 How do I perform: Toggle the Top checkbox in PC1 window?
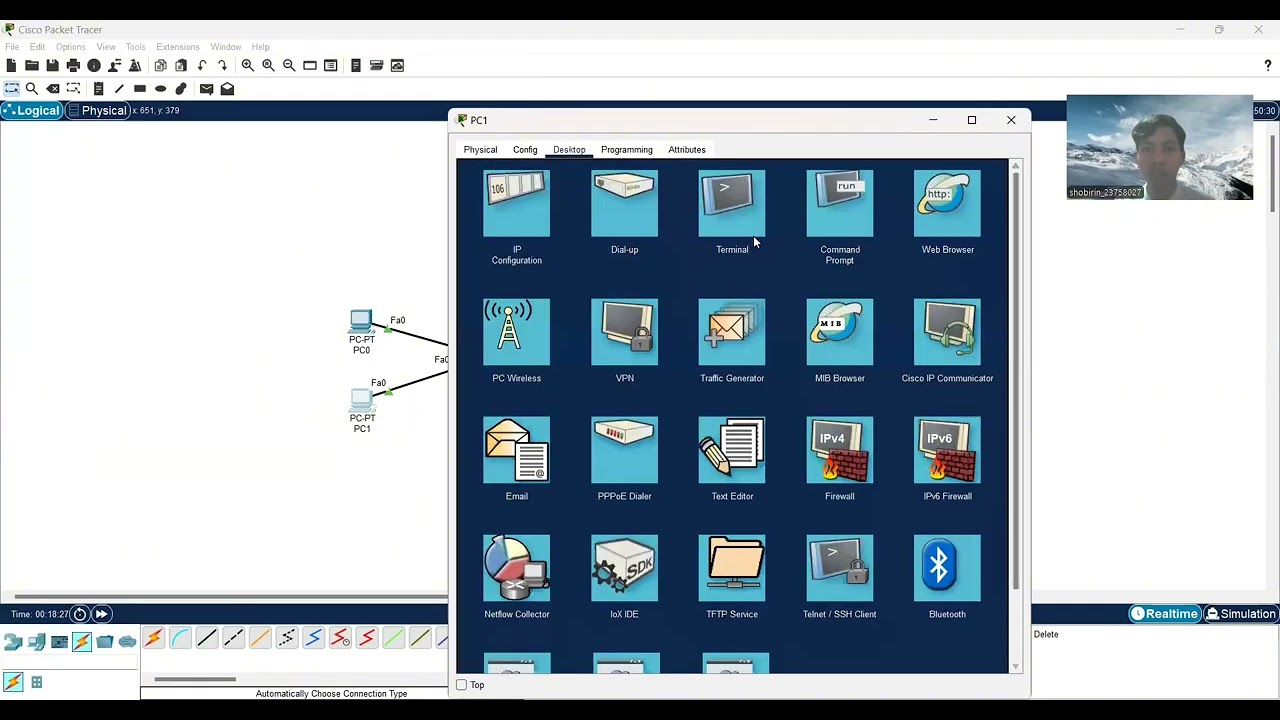point(462,685)
